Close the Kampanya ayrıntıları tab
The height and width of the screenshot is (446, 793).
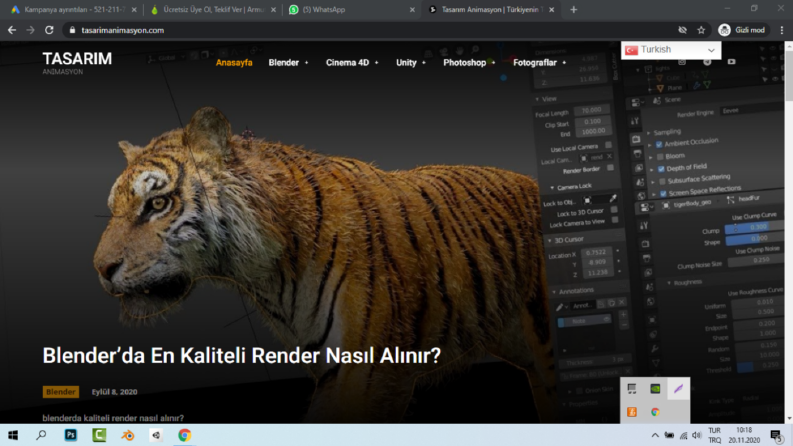point(134,10)
